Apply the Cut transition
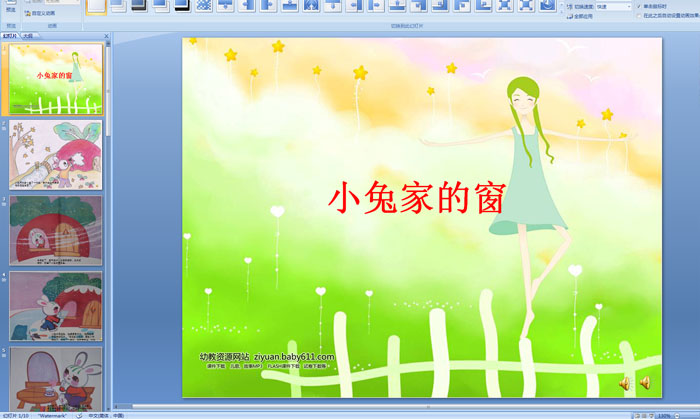Image resolution: width=700 pixels, height=419 pixels. (x=161, y=5)
